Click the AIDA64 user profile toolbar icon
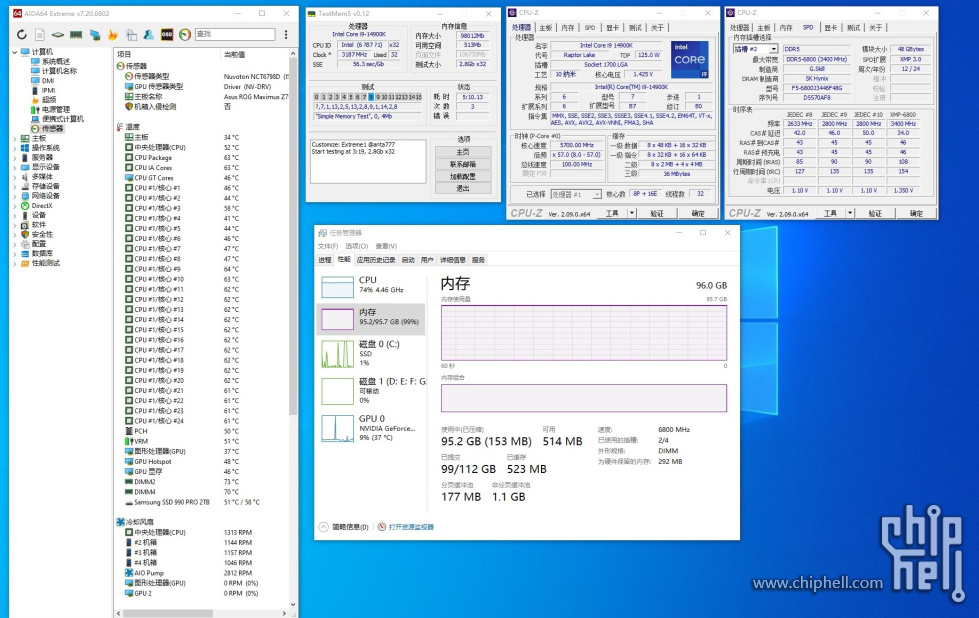 (149, 35)
